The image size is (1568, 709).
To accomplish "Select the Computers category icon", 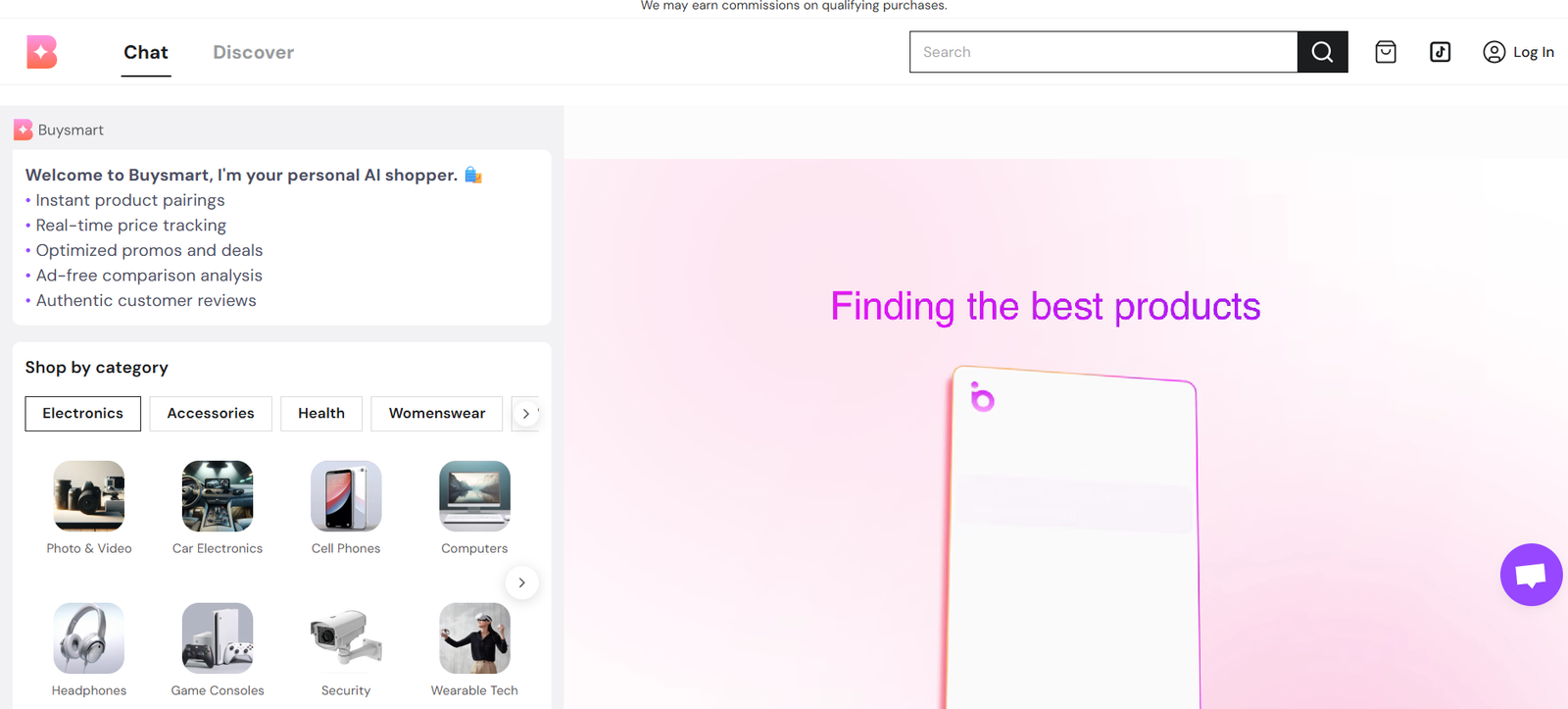I will (474, 496).
